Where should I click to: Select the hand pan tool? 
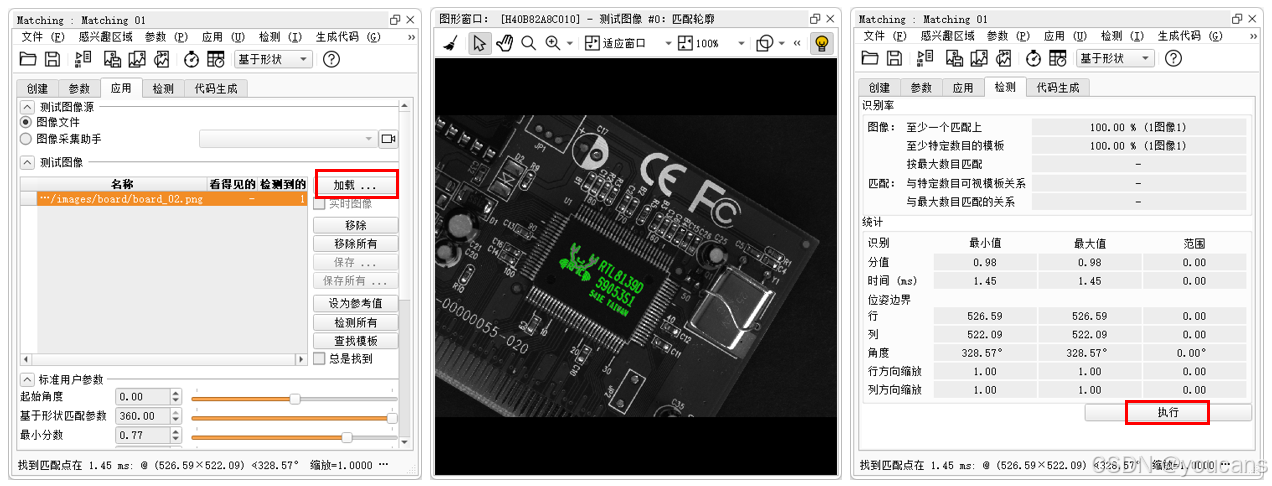tap(504, 43)
